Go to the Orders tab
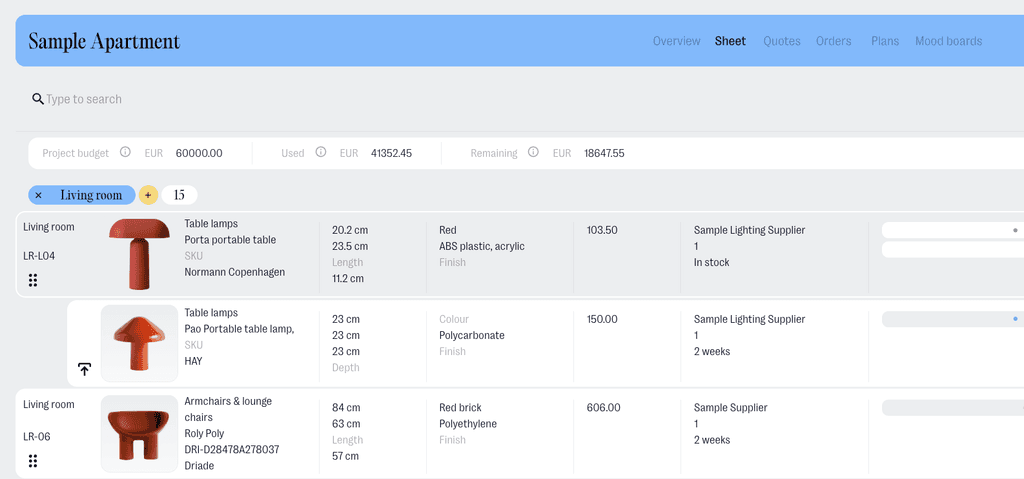The width and height of the screenshot is (1024, 479). (x=833, y=41)
